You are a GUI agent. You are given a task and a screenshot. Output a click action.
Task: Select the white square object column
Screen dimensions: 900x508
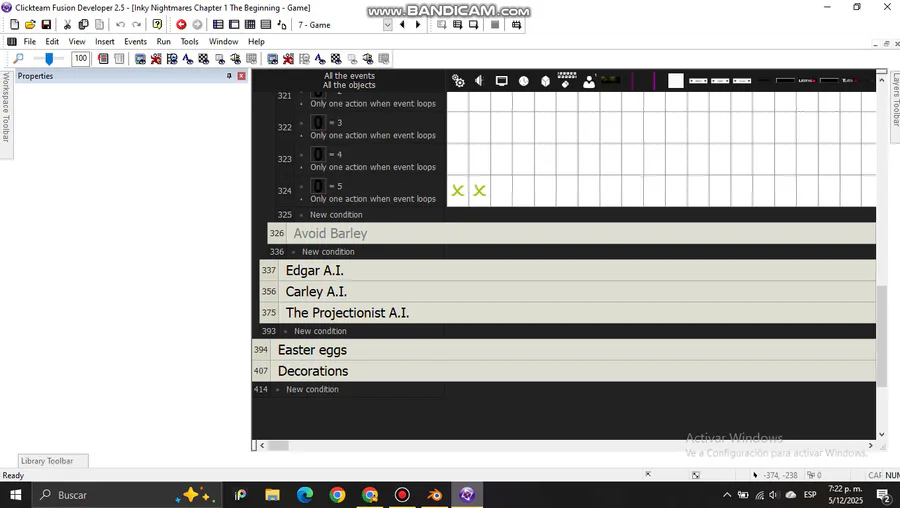click(x=676, y=81)
